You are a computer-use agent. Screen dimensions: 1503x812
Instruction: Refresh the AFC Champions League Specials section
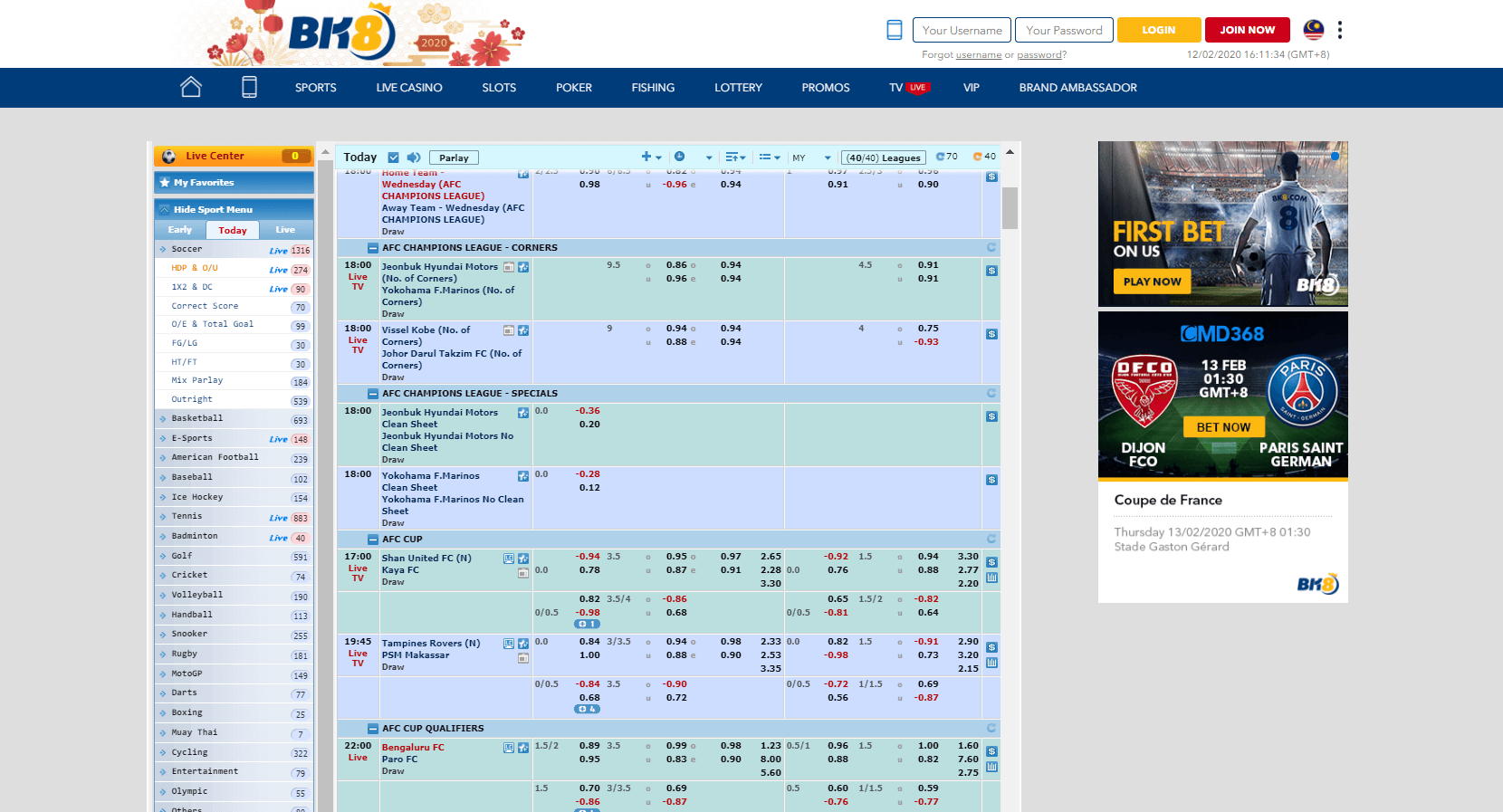pos(991,393)
